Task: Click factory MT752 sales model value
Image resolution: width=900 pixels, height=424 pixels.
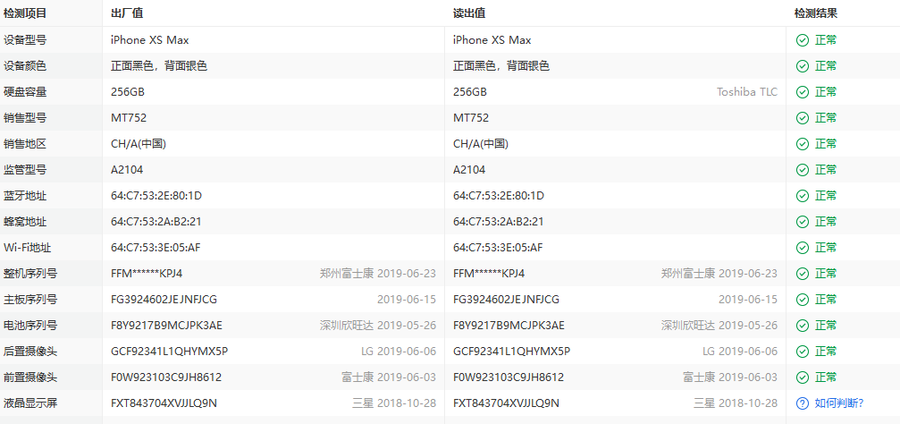Action: pos(129,118)
